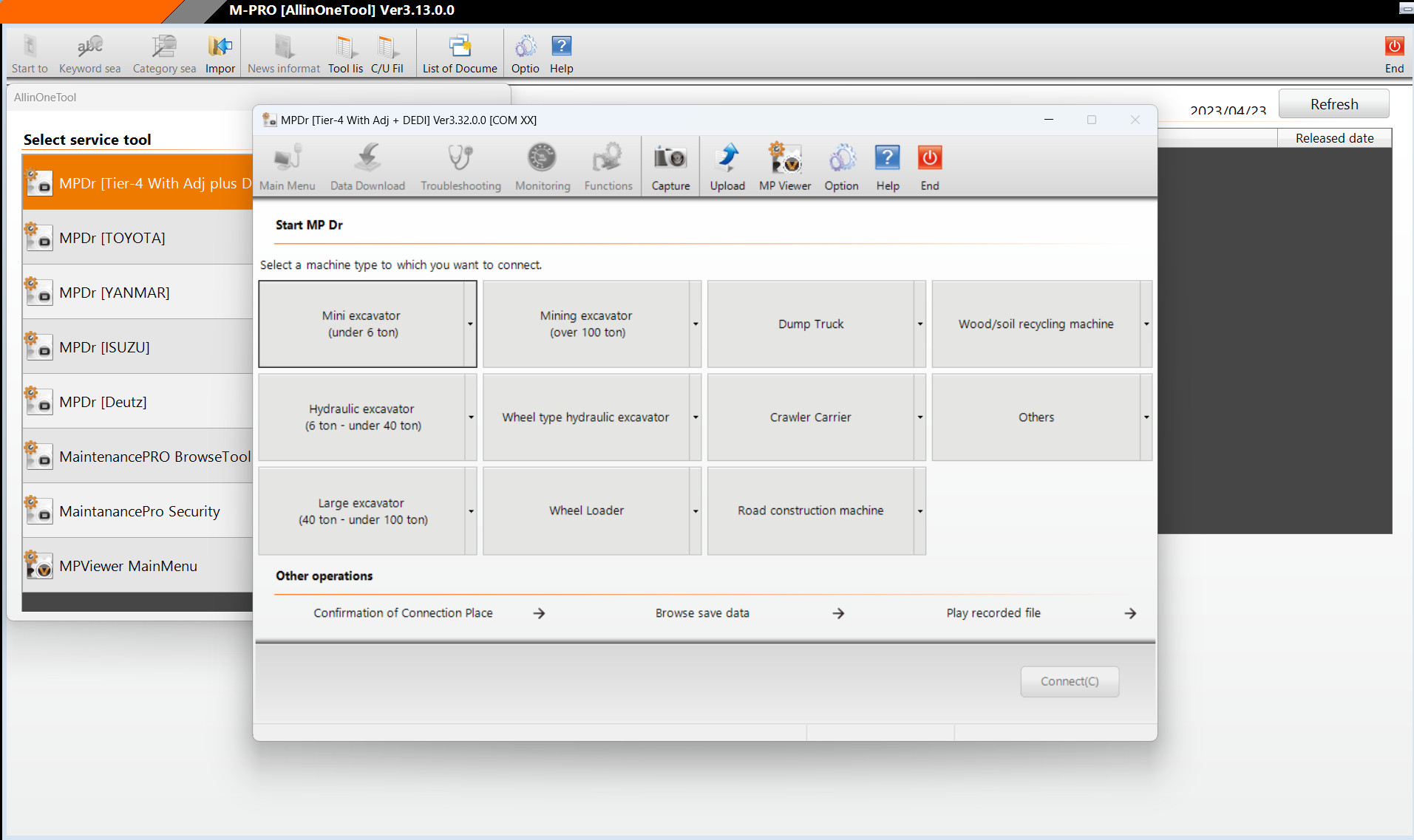The width and height of the screenshot is (1414, 840).
Task: Open Troubleshooting stethoscope icon
Action: coord(460,158)
